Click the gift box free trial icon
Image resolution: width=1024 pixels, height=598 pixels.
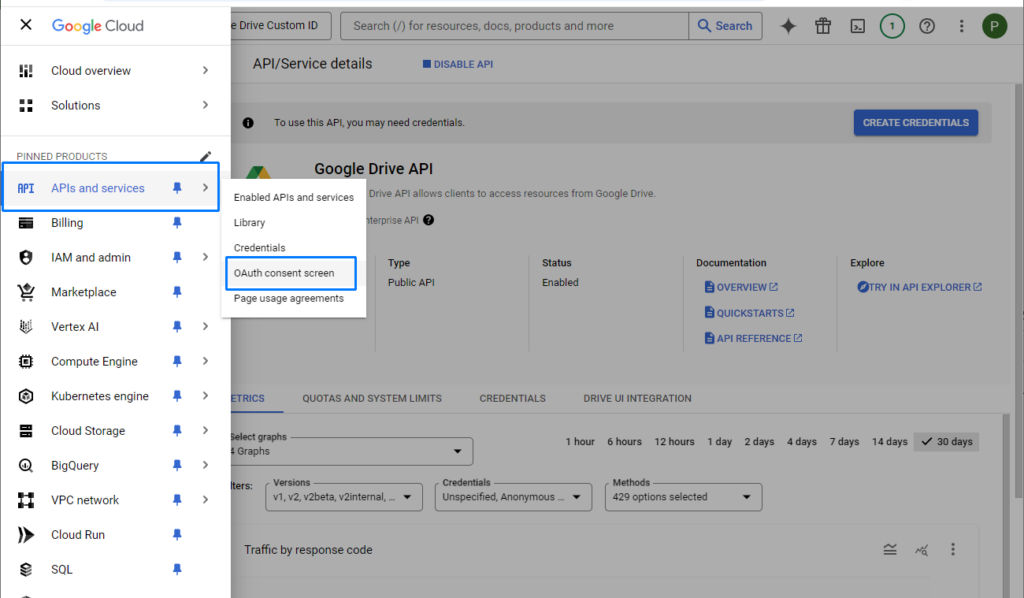[823, 26]
